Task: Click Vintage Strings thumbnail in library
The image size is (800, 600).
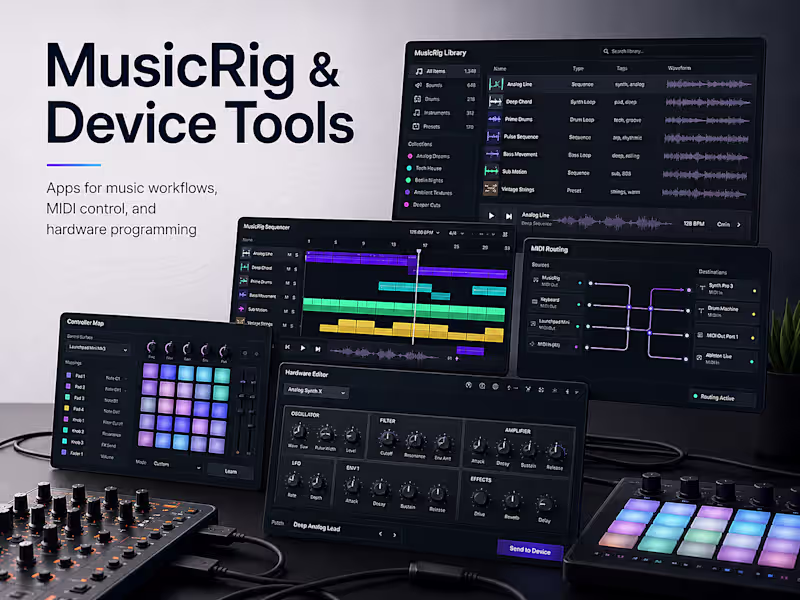Action: [490, 189]
